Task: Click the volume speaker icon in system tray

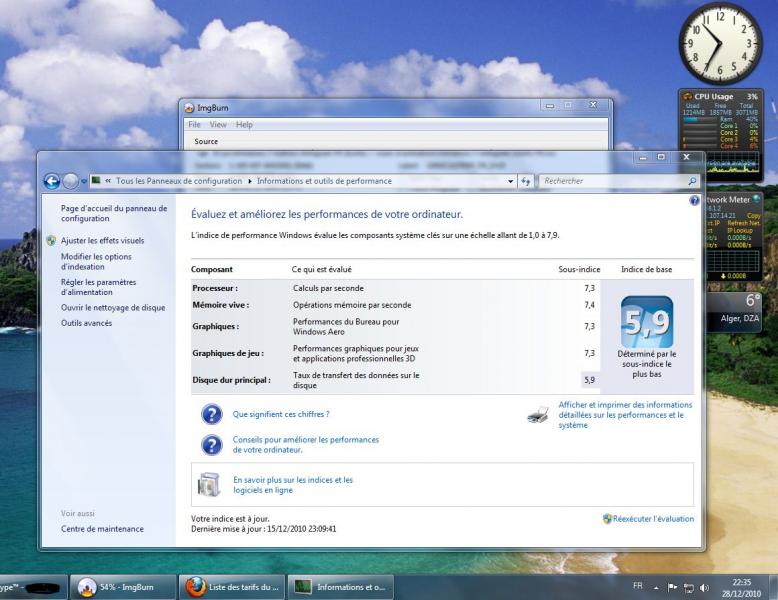Action: pyautogui.click(x=704, y=586)
